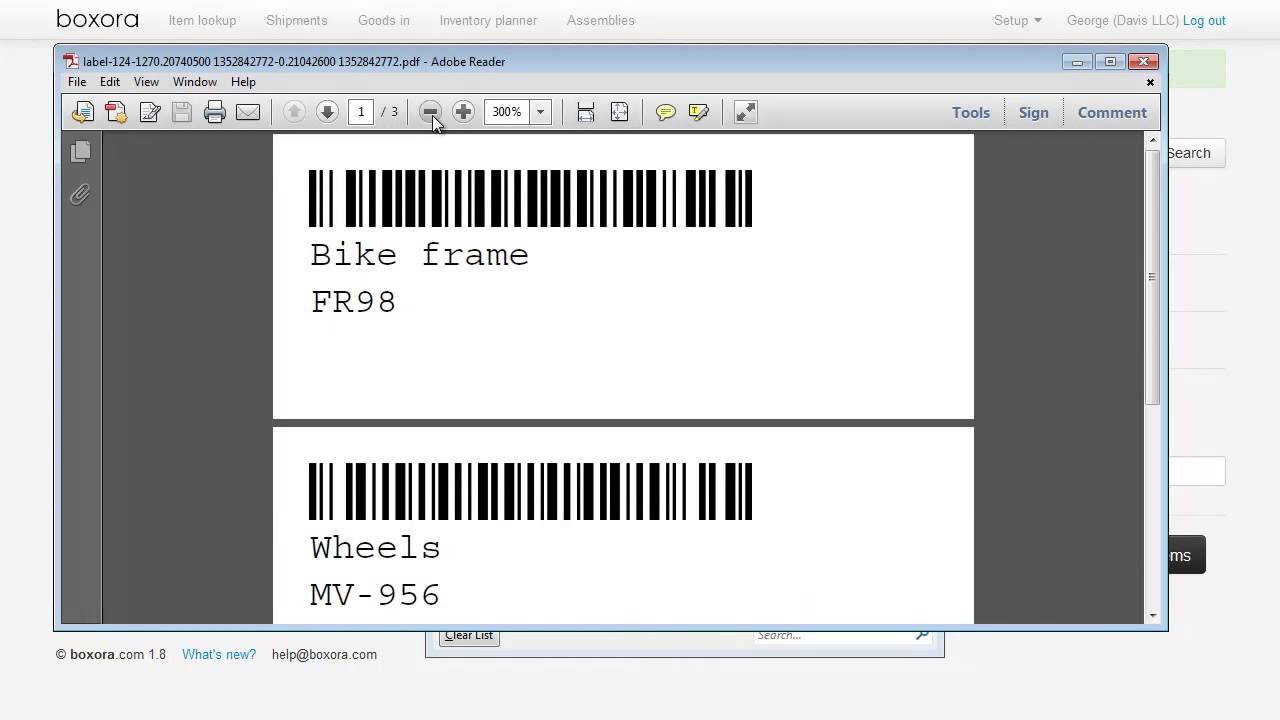Open the Sign pane

pos(1034,112)
